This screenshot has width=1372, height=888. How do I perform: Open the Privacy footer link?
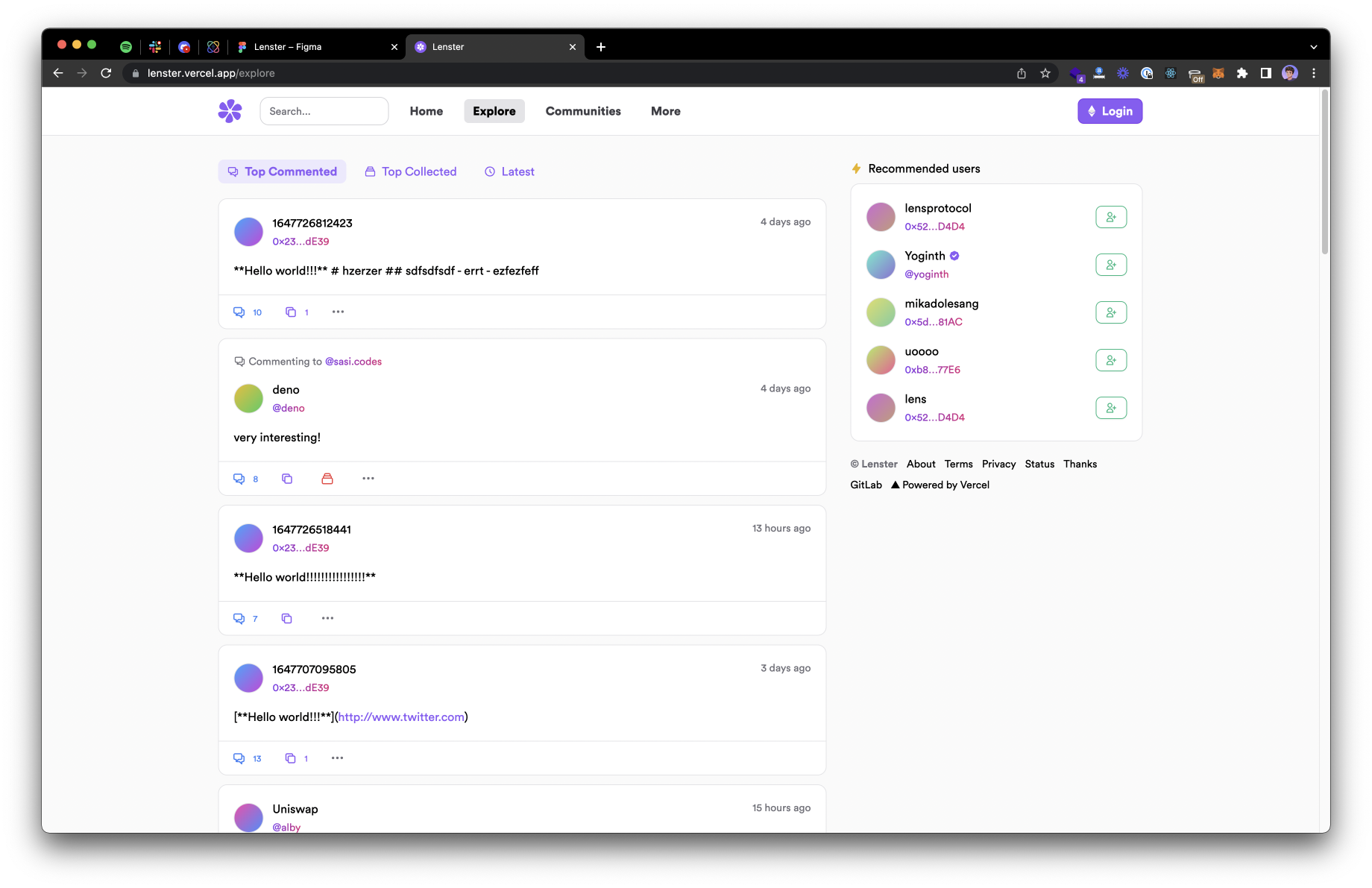click(999, 464)
